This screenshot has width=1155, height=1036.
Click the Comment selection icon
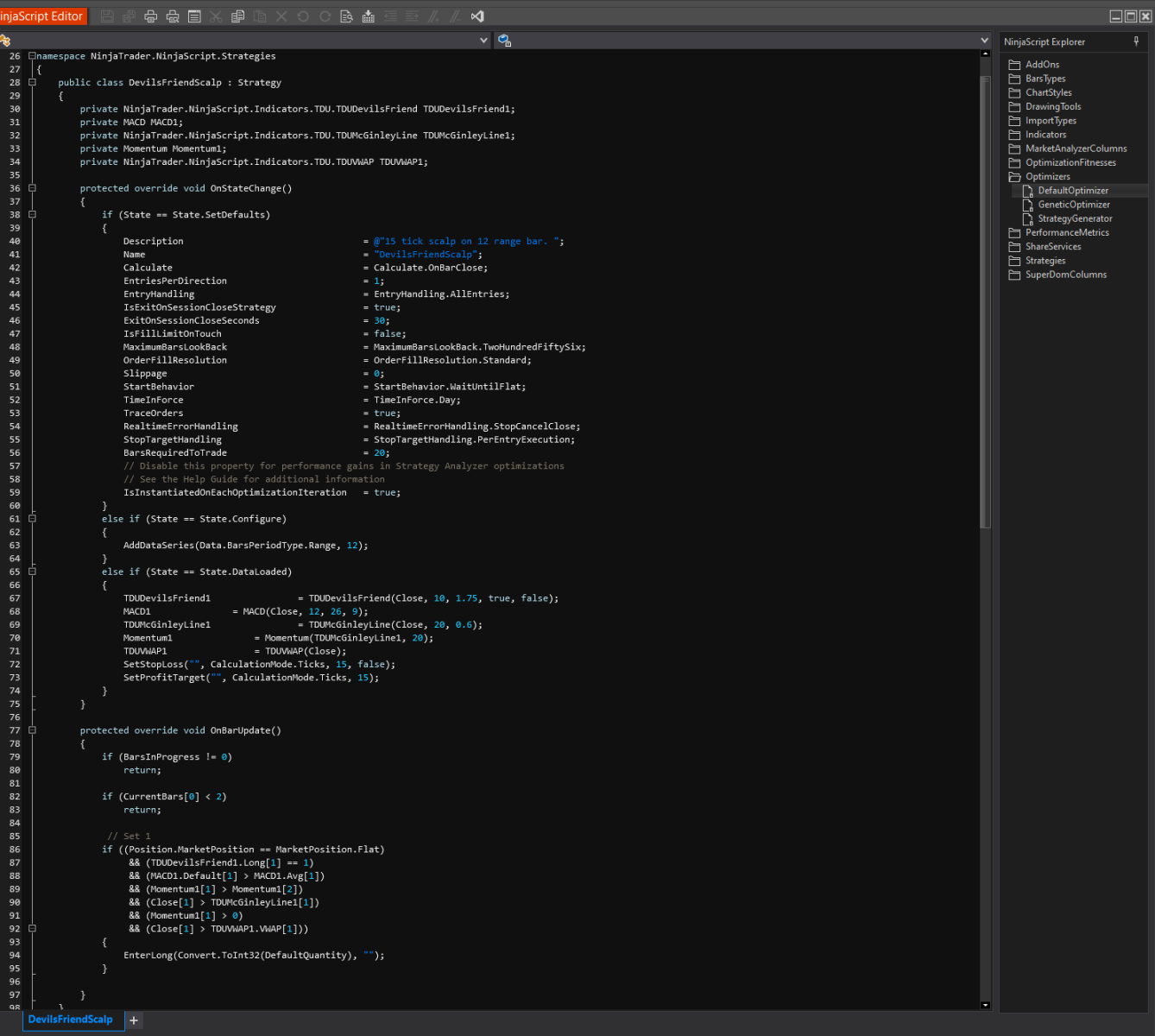tap(433, 16)
